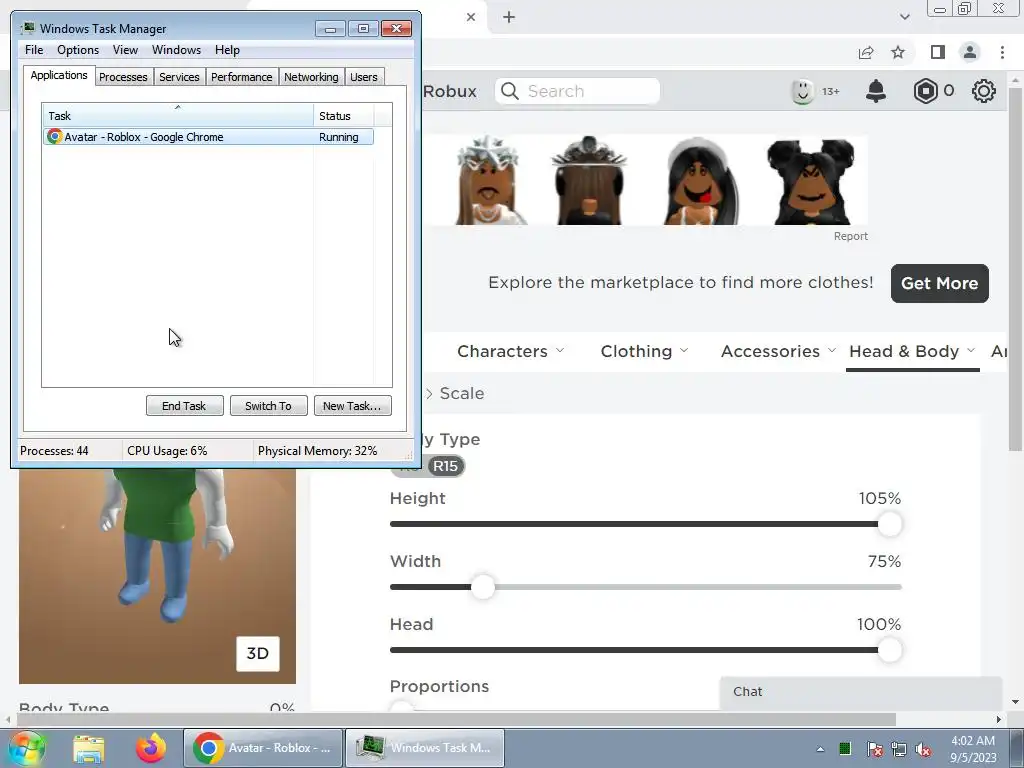Click the Width slider handle
The width and height of the screenshot is (1024, 768).
483,586
